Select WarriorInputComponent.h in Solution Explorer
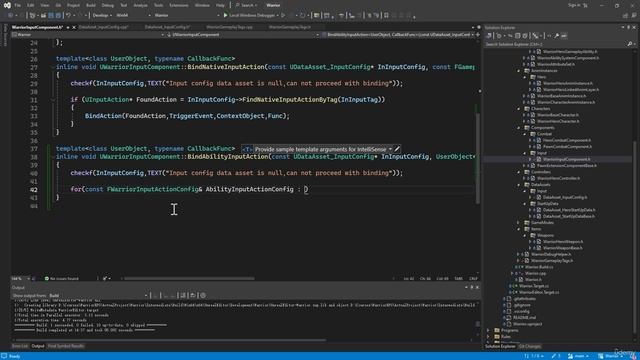This screenshot has height=360, width=640. pos(566,159)
